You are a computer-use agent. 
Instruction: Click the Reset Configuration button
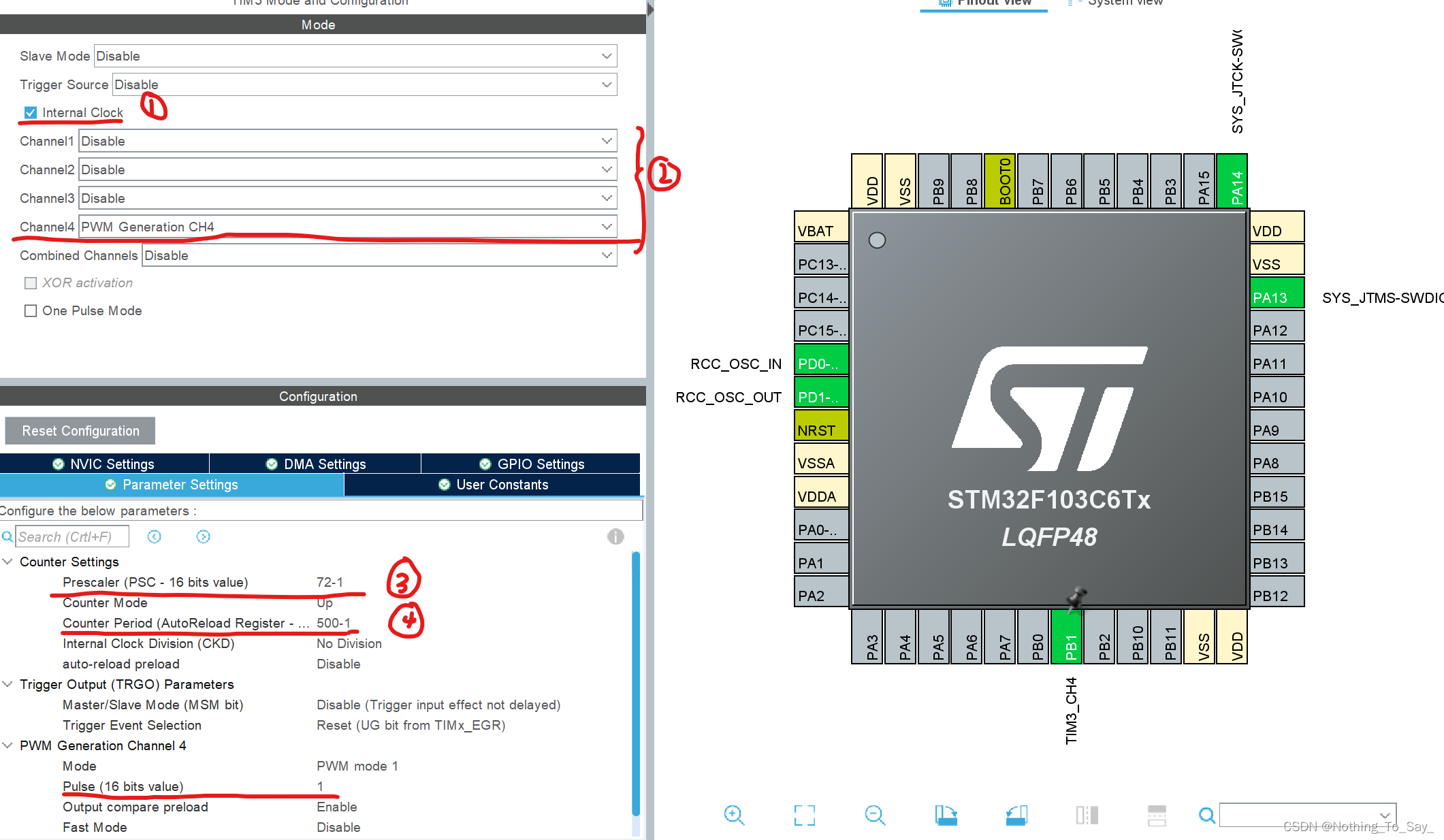click(80, 431)
